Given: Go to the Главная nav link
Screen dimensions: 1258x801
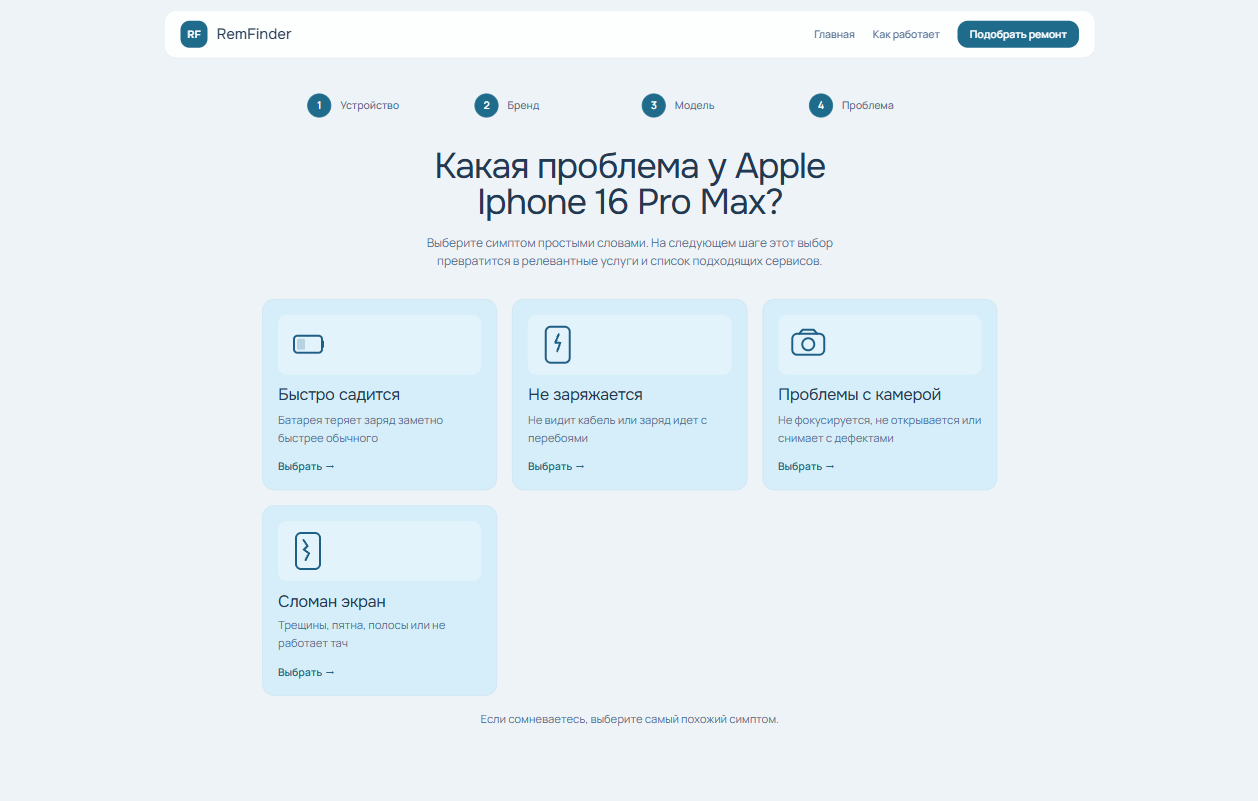Looking at the screenshot, I should (x=834, y=34).
